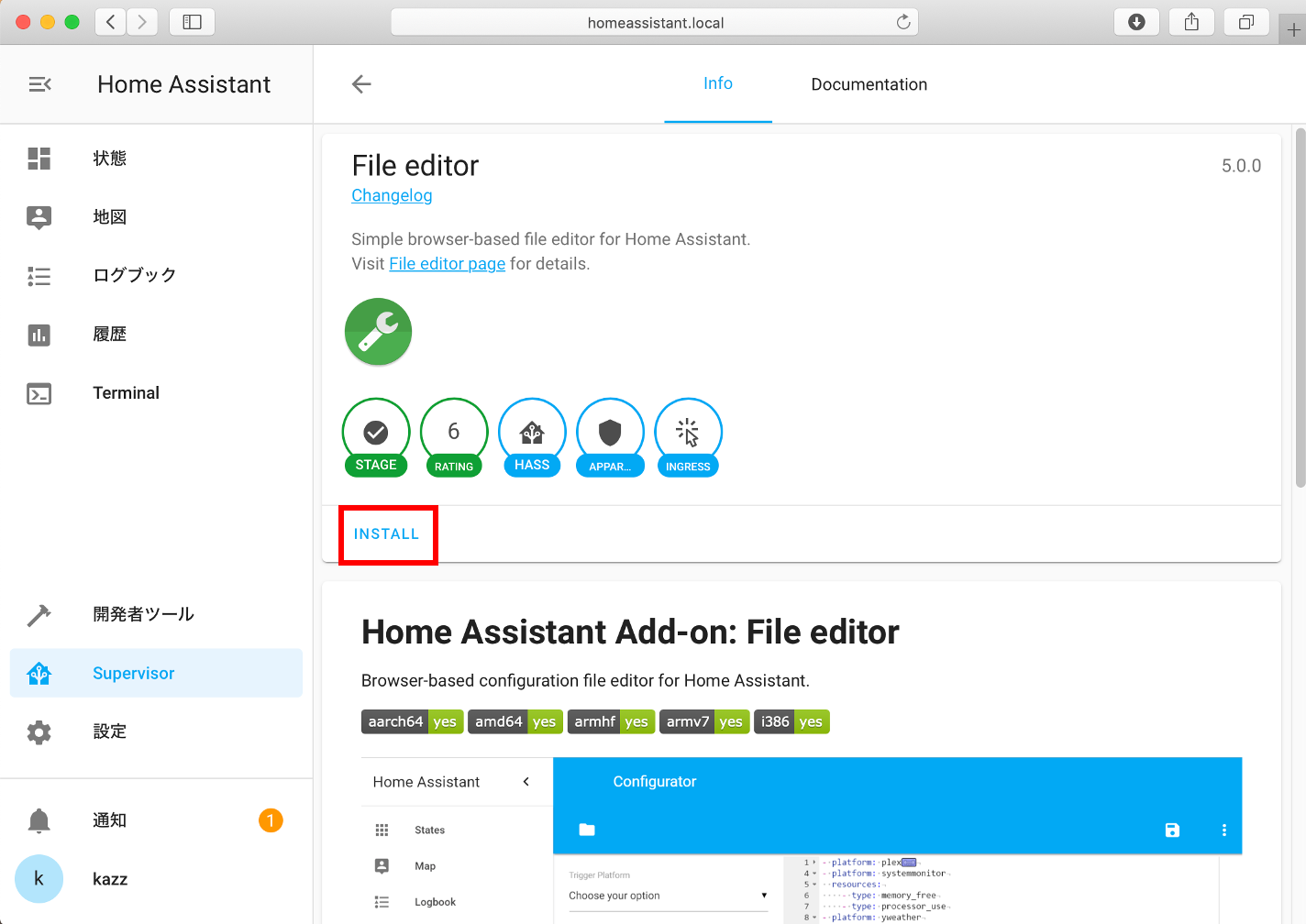Open 開発者ツール hammer icon

(x=39, y=615)
